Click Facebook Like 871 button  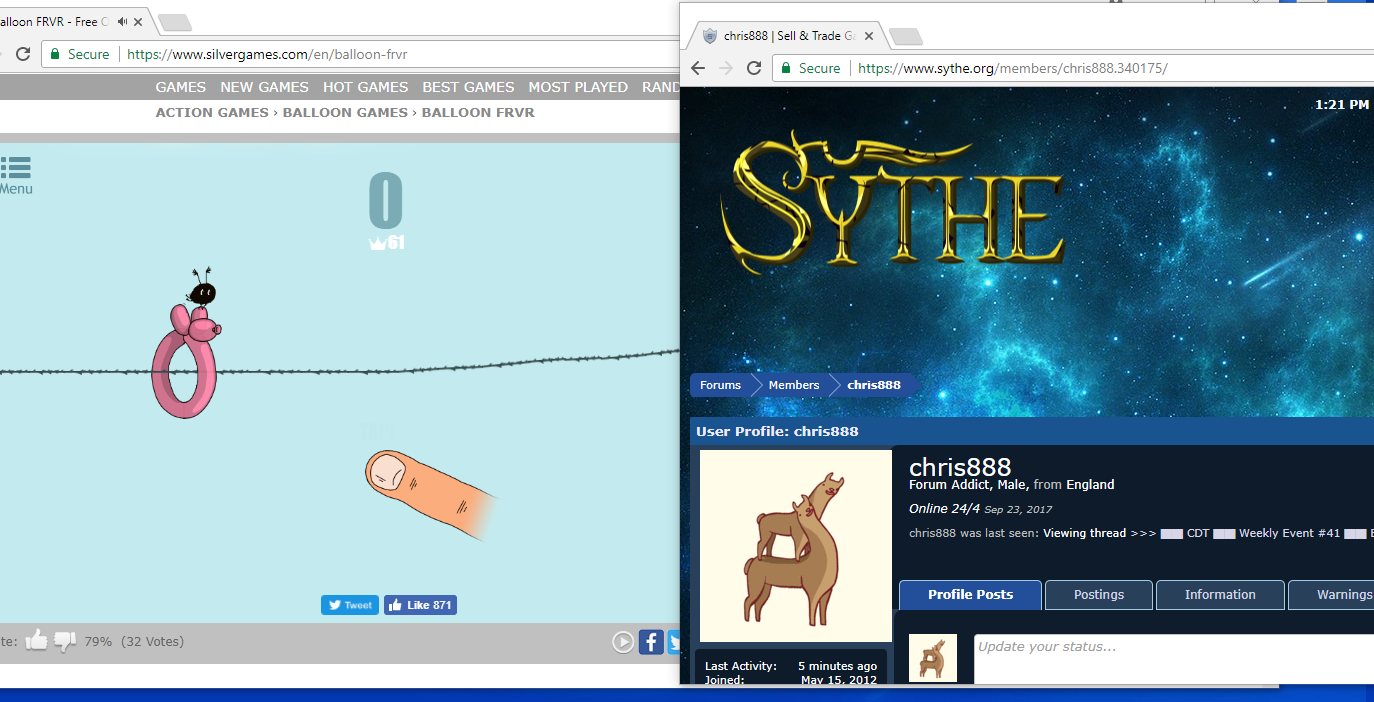[x=420, y=605]
